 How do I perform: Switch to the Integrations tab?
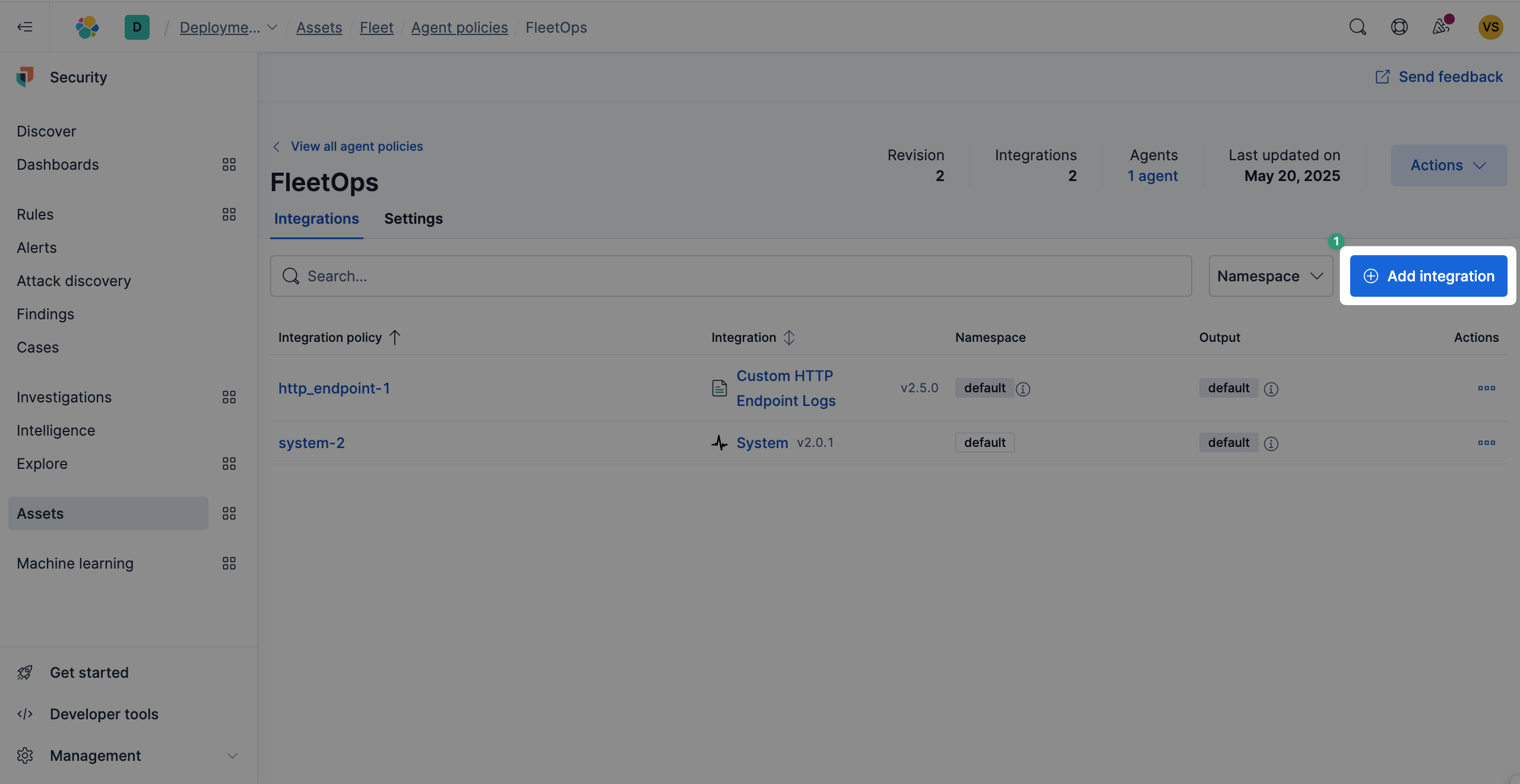coord(316,218)
